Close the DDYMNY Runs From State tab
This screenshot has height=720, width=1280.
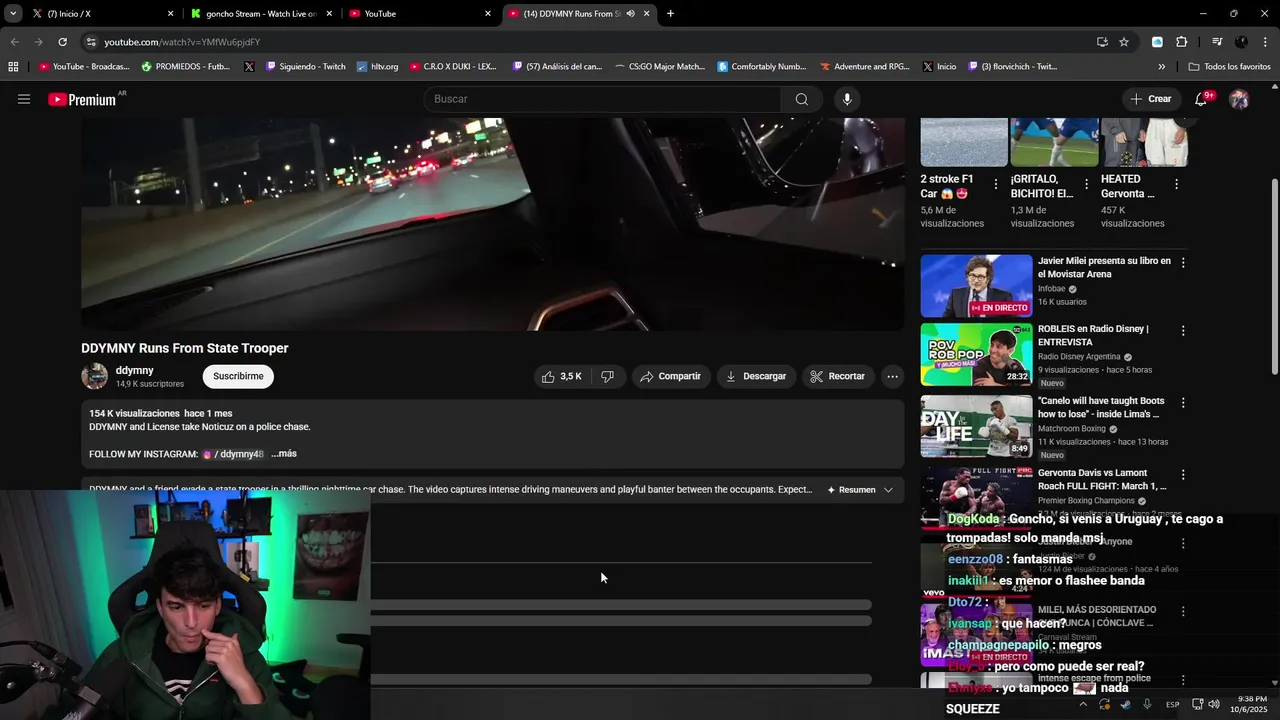647,14
